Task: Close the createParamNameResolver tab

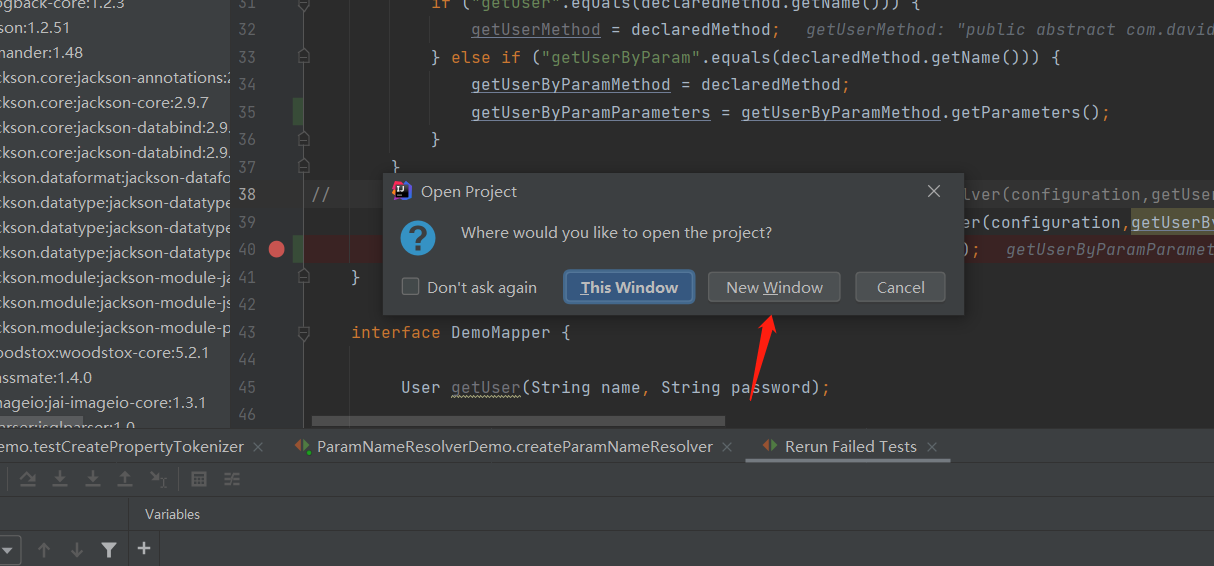Action: [x=728, y=447]
